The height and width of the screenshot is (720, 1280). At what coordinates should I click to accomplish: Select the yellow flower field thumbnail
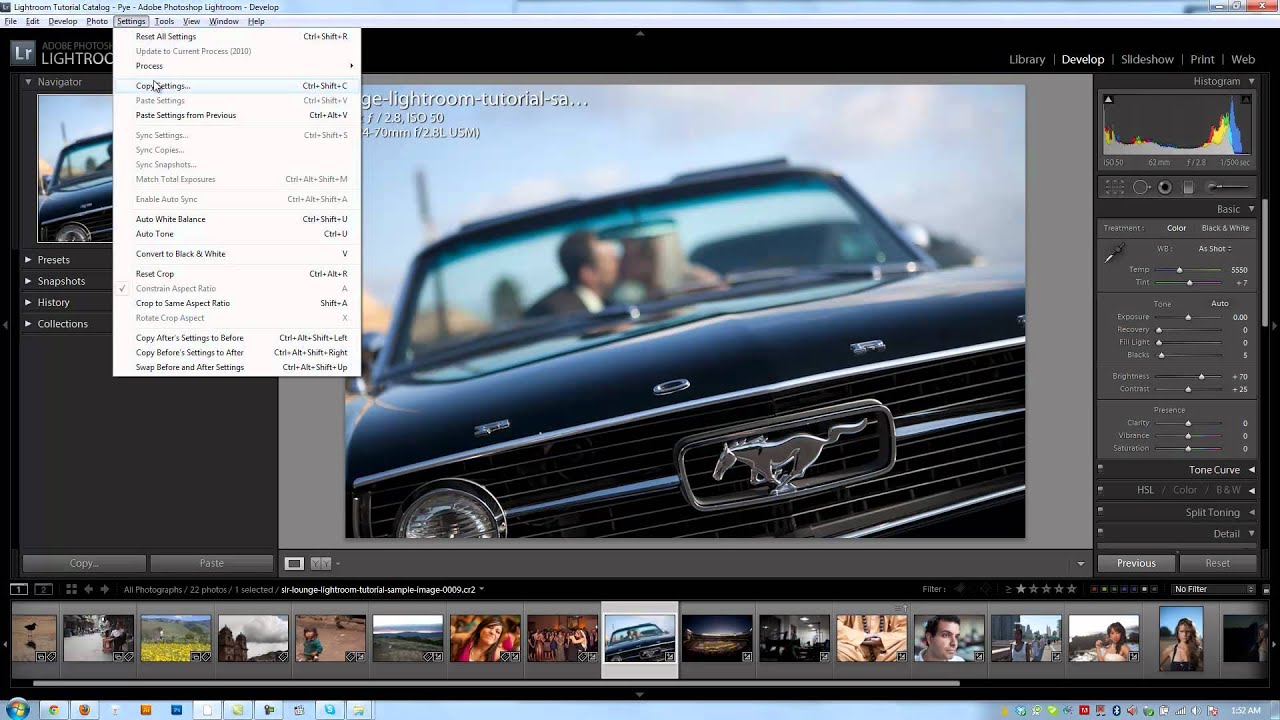(x=175, y=638)
